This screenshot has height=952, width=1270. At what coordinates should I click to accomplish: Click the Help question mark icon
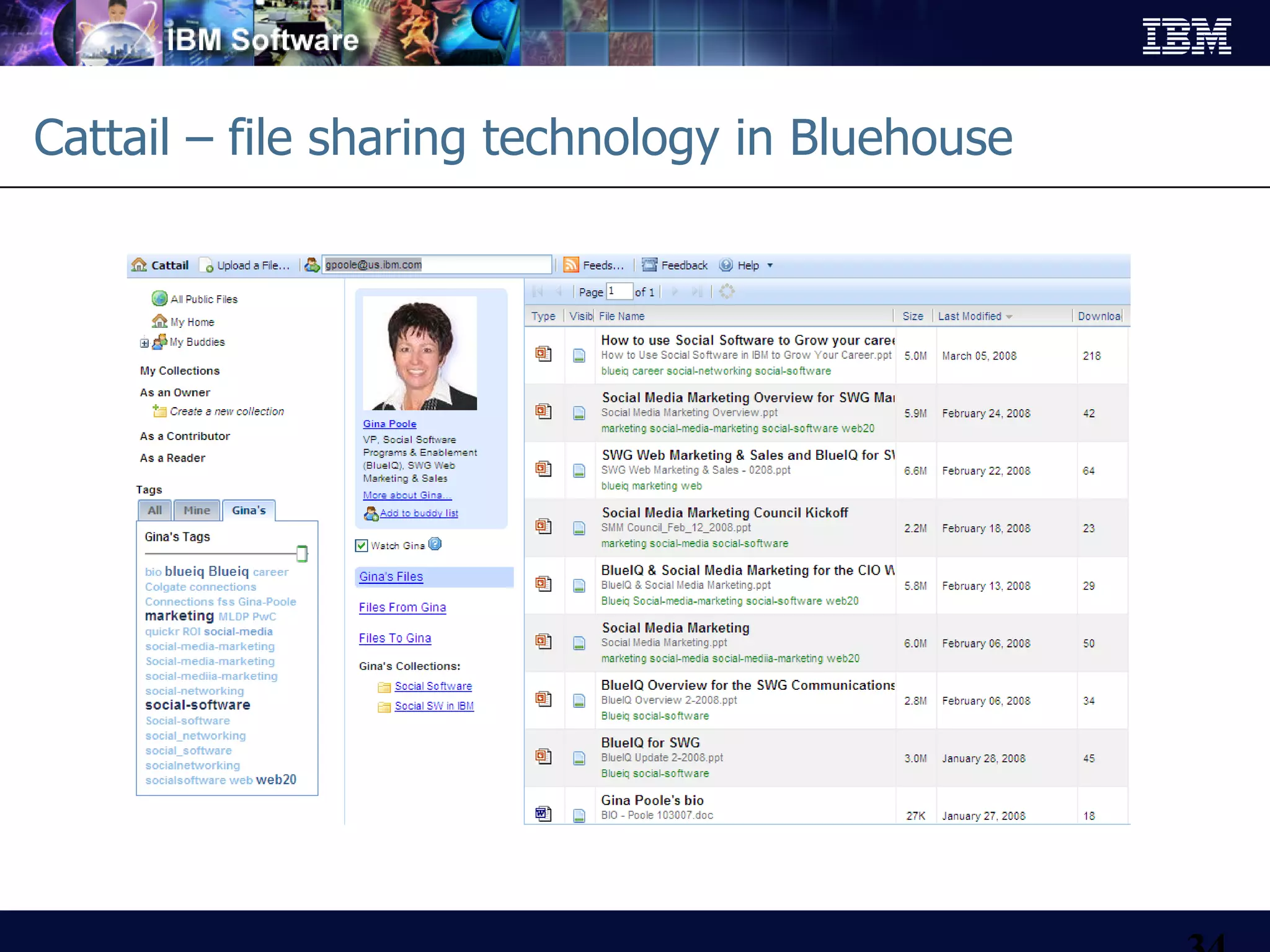[x=726, y=265]
